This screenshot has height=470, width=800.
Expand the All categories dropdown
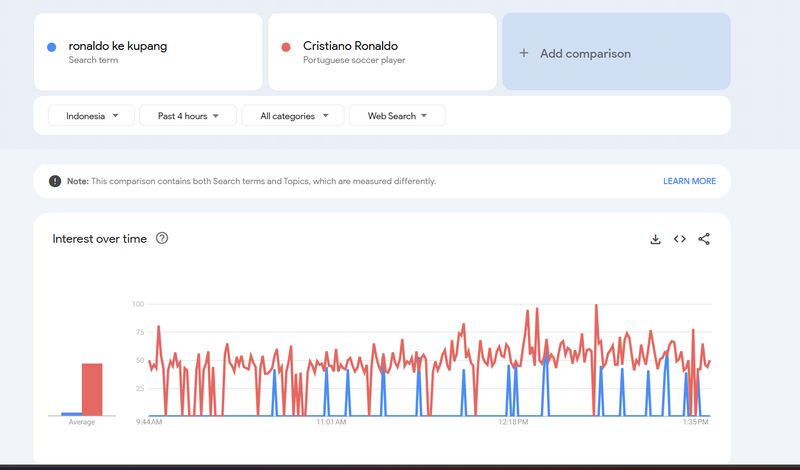pos(293,116)
